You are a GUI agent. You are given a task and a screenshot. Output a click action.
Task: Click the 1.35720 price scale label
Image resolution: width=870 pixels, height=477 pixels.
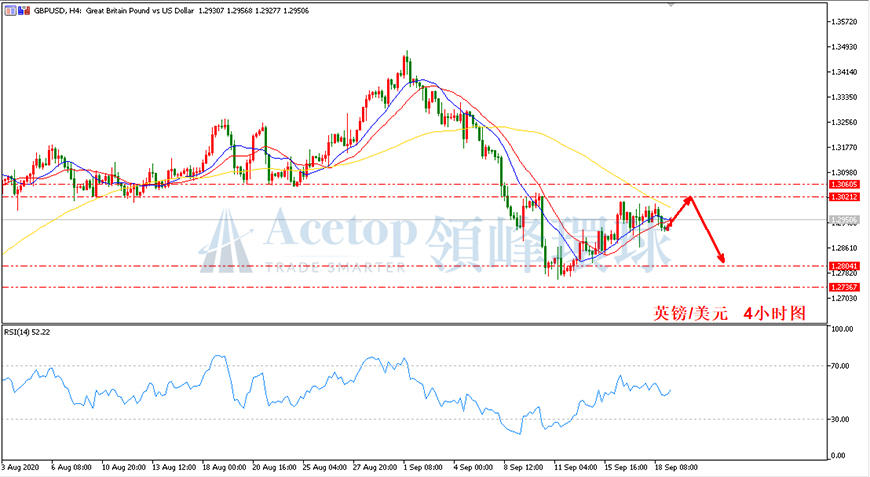click(842, 22)
